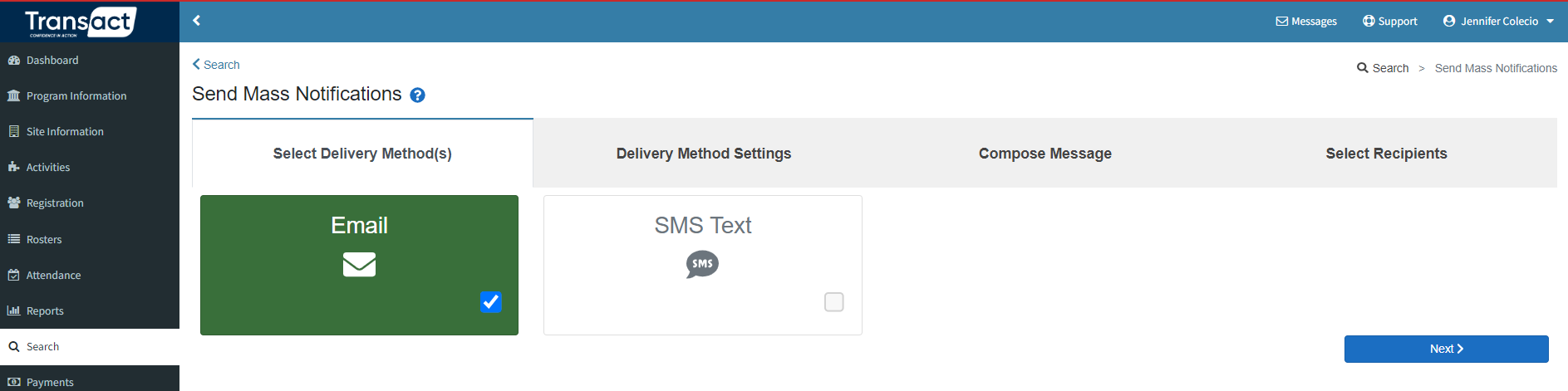
Task: Open Attendance from the sidebar
Action: [90, 276]
